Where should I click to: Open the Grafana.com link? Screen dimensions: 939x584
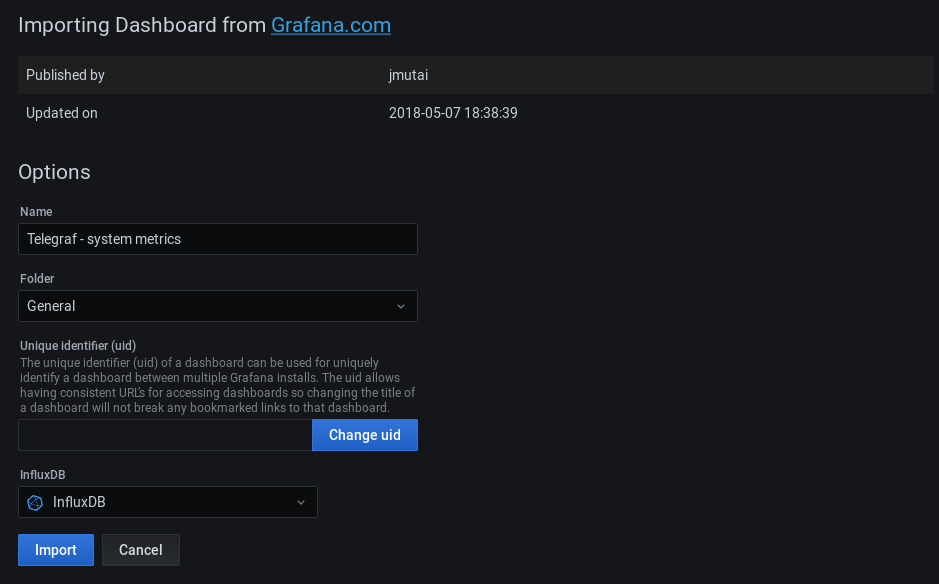[330, 25]
